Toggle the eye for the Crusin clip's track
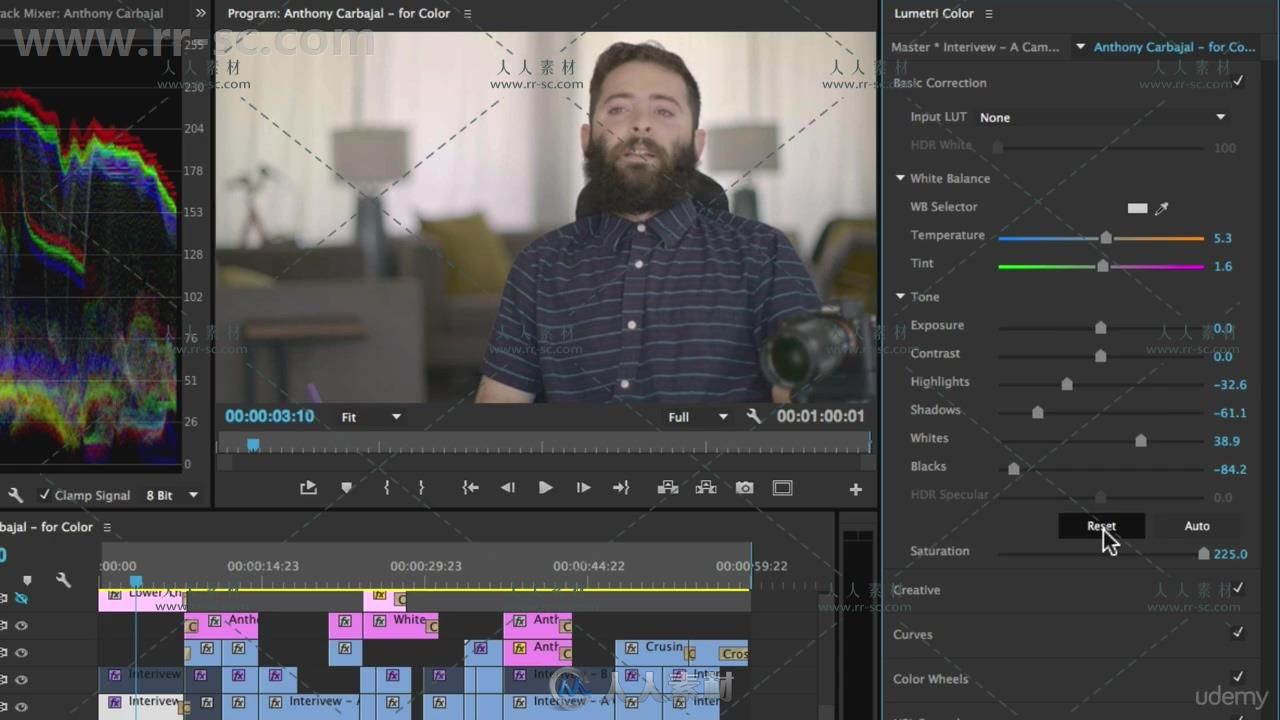The image size is (1280, 720). point(20,653)
